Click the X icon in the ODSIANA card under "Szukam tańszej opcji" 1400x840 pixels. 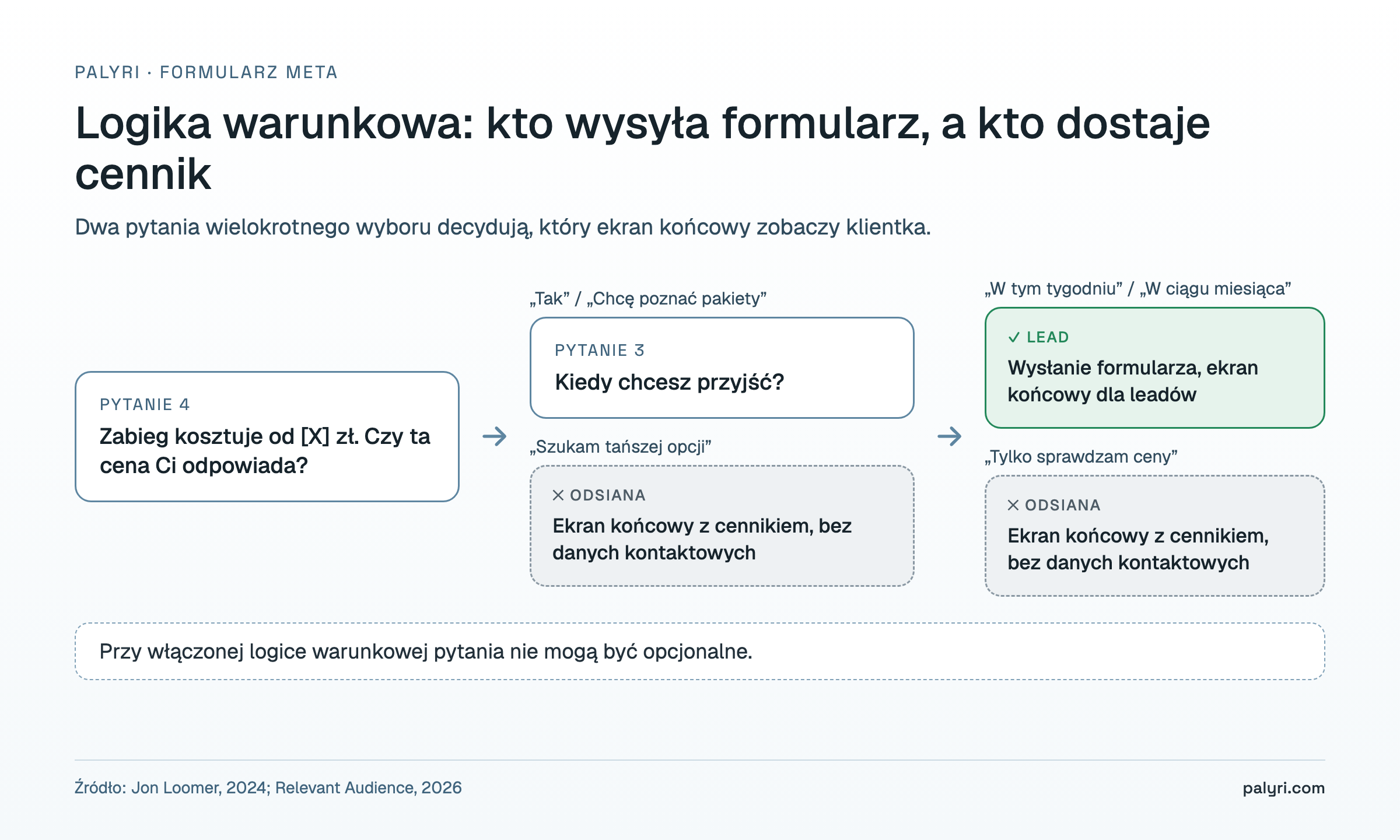pyautogui.click(x=558, y=495)
